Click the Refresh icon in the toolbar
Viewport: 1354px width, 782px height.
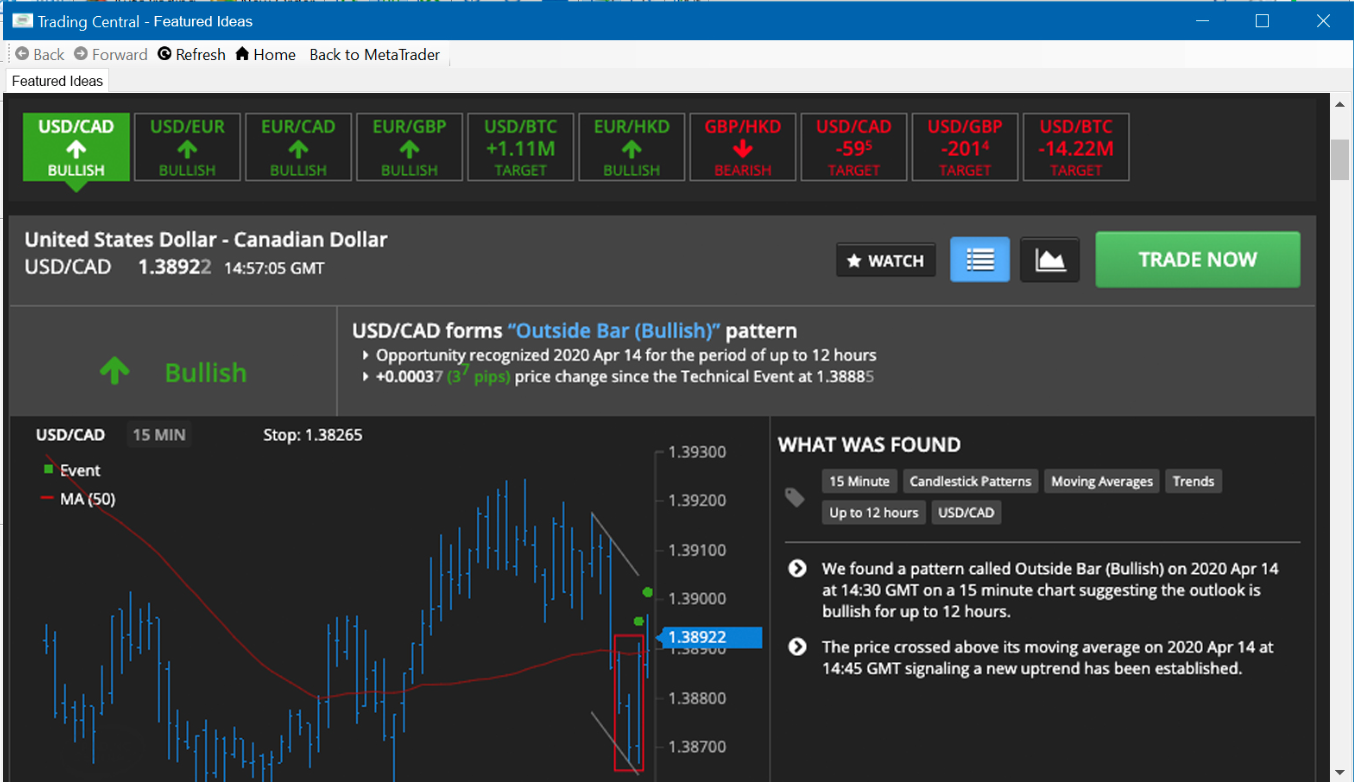165,54
